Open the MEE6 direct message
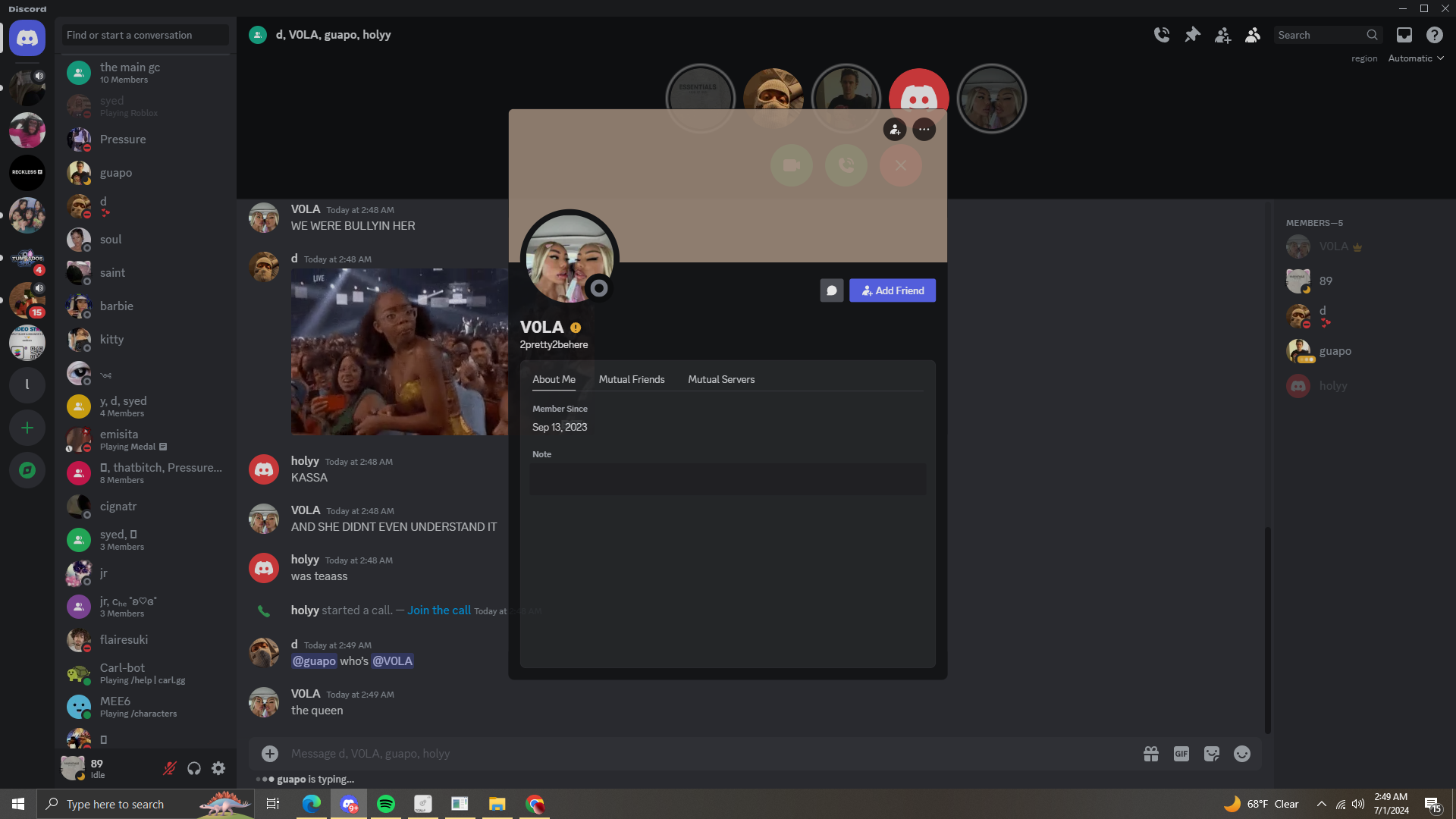The image size is (1456, 819). coord(146,707)
